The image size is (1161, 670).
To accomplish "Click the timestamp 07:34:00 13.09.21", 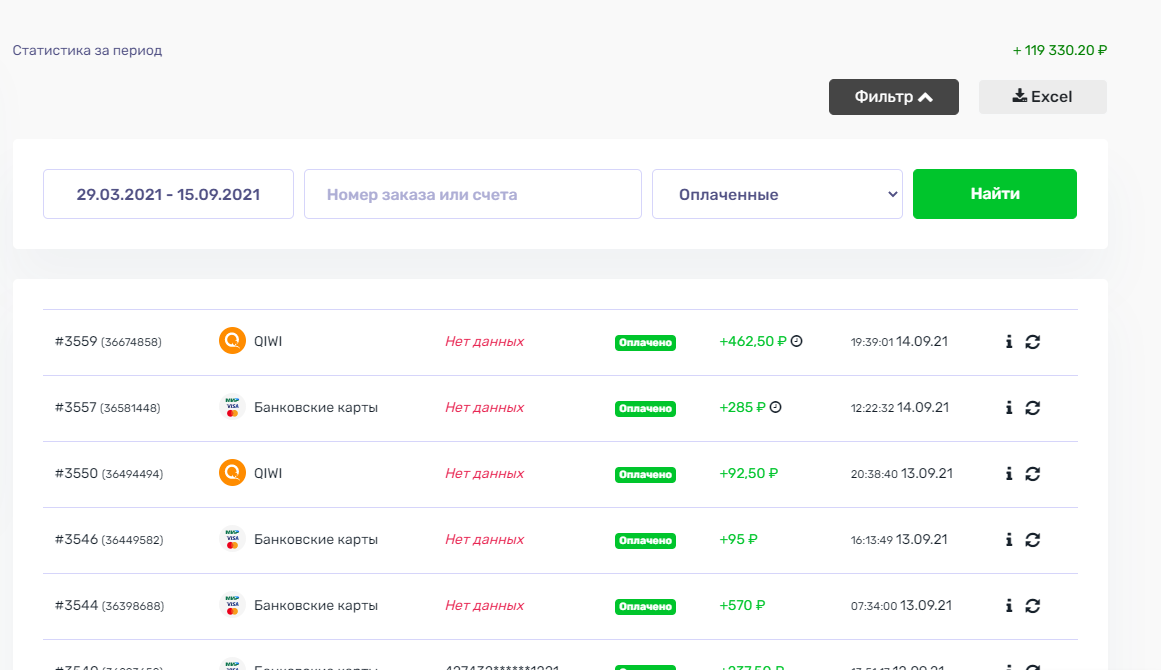I will tap(901, 605).
